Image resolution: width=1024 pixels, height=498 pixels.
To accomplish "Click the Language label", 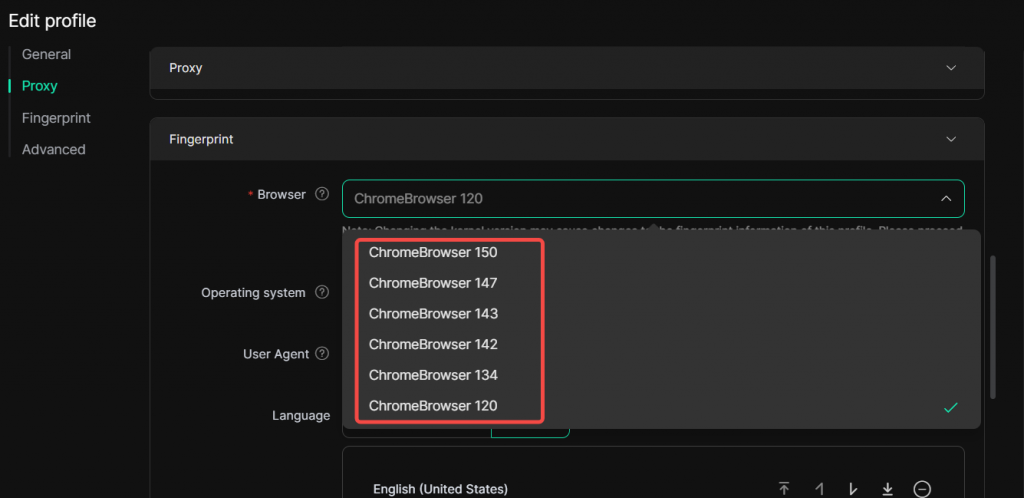I will (301, 415).
